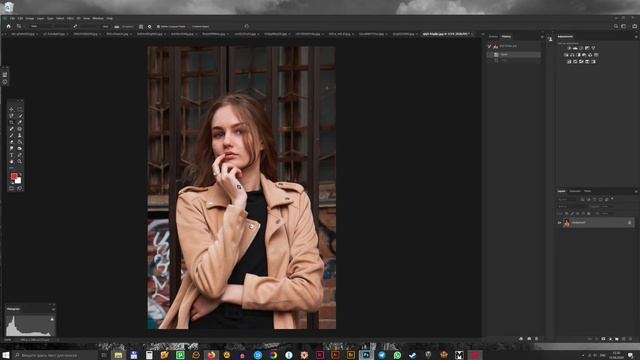The width and height of the screenshot is (640, 360).
Task: Switch to the Channels tab
Action: [x=575, y=191]
